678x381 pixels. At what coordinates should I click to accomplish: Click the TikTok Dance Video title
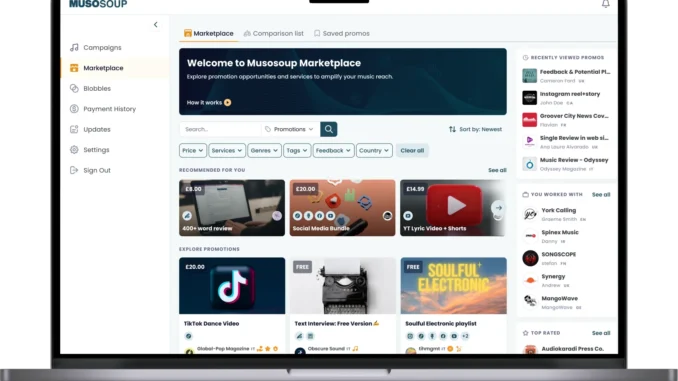click(x=211, y=323)
